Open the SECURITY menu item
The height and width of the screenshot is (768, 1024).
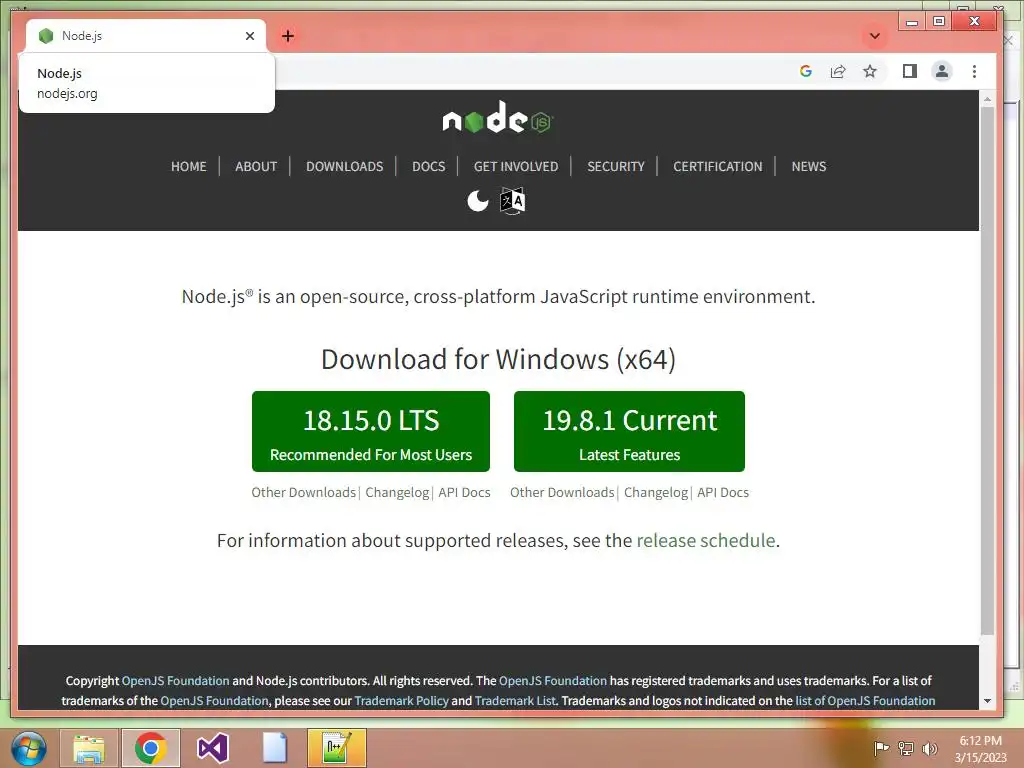616,167
